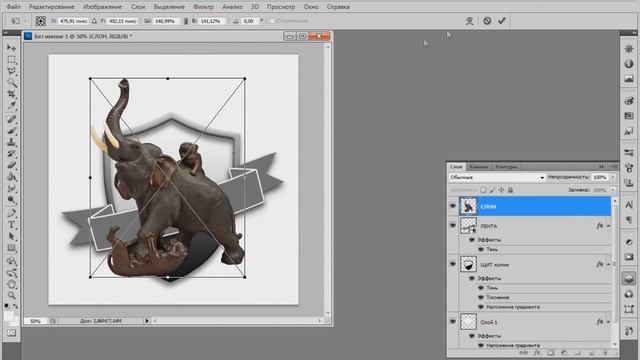Hide the ЛЕНТА layer
The image size is (640, 360).
[x=453, y=225]
